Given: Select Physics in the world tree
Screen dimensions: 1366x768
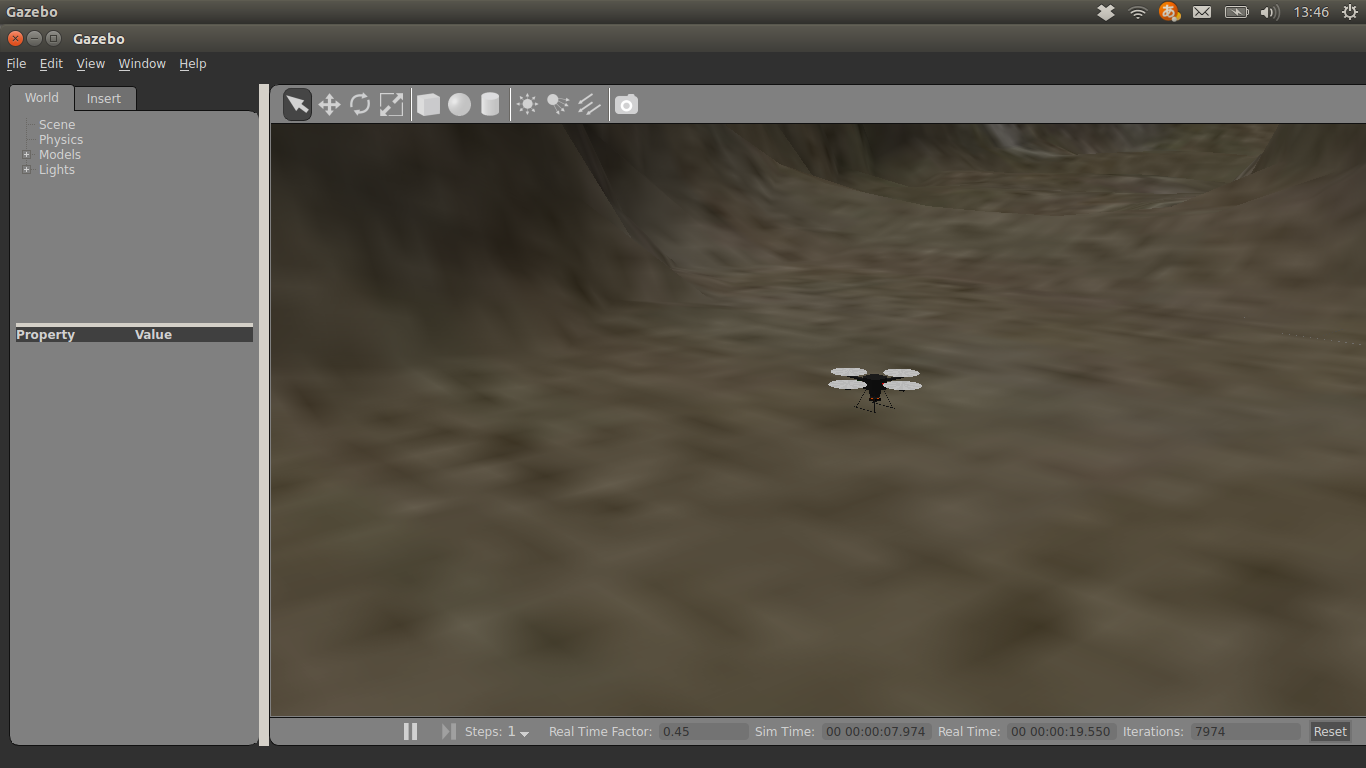Looking at the screenshot, I should [61, 140].
